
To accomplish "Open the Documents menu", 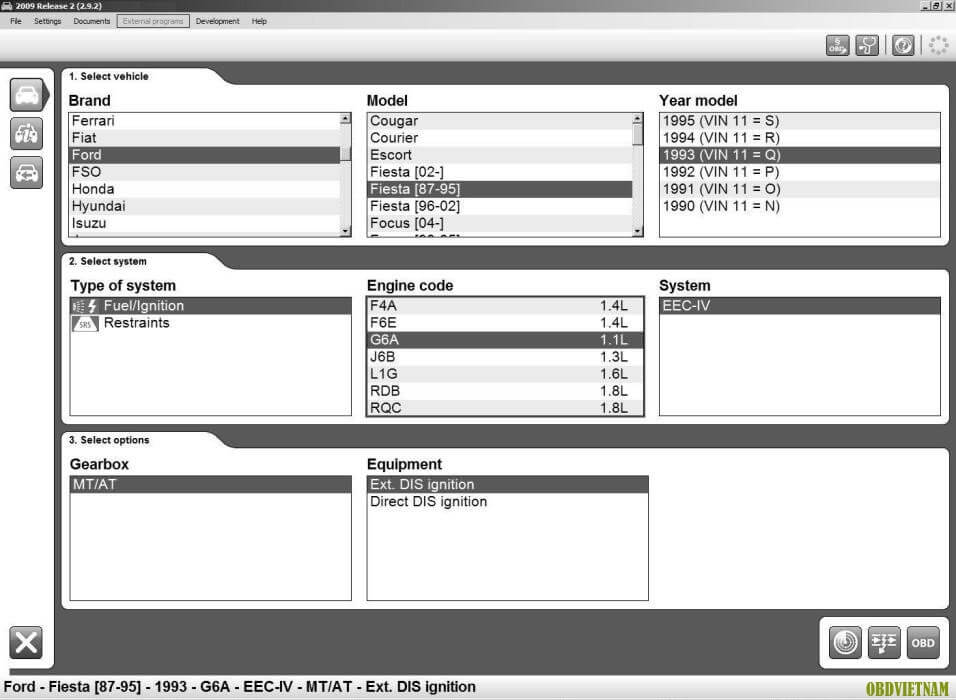I will [91, 21].
